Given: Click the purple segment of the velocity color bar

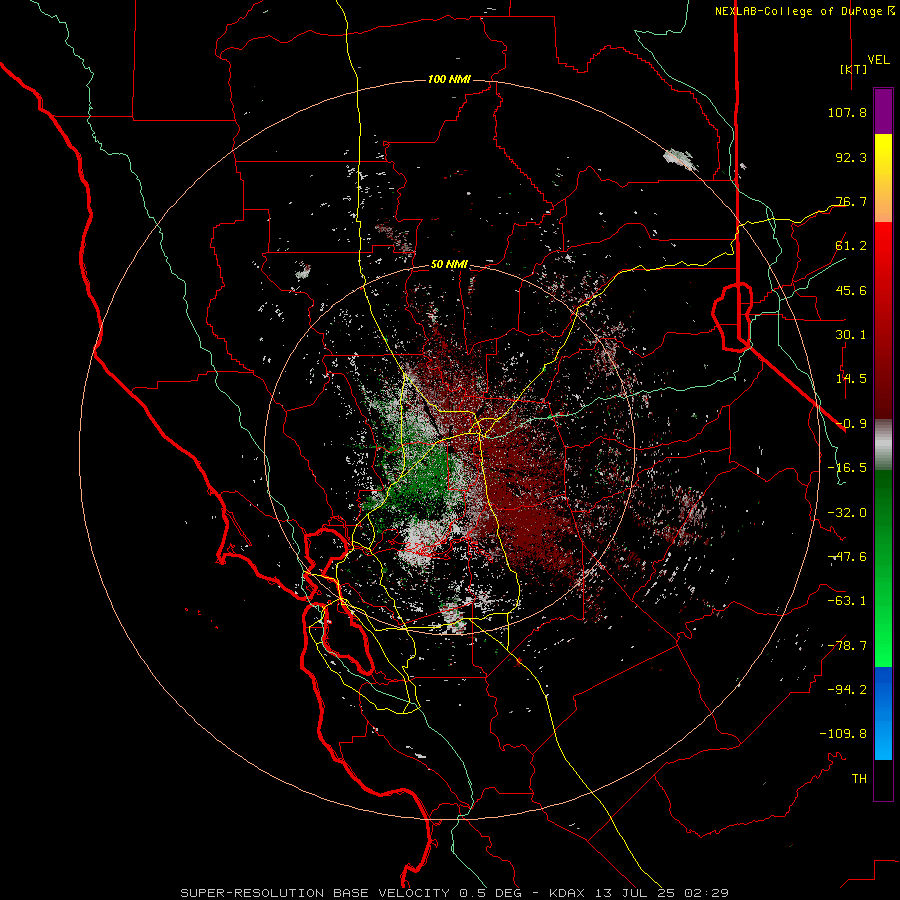Looking at the screenshot, I should coord(883,111).
